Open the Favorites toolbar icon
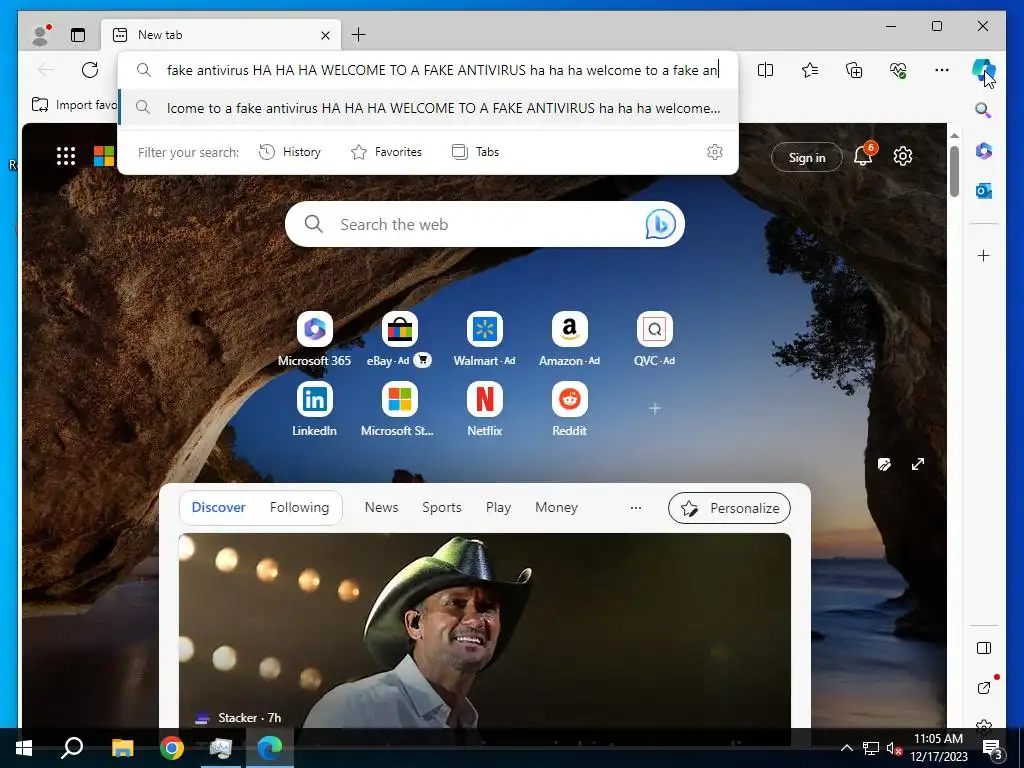The width and height of the screenshot is (1024, 768). click(810, 70)
